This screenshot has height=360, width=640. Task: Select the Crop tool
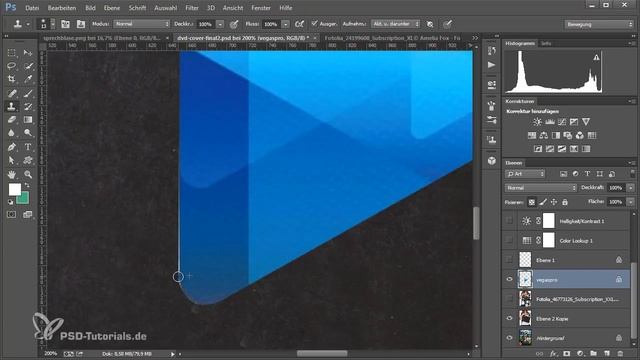pyautogui.click(x=11, y=79)
